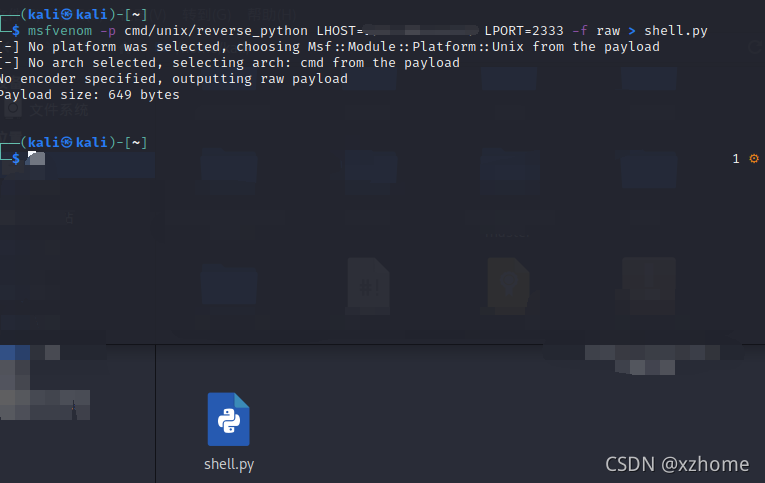Screen dimensions: 765x483
Task: Click the LPORT=2333 argument
Action: pyautogui.click(x=523, y=31)
